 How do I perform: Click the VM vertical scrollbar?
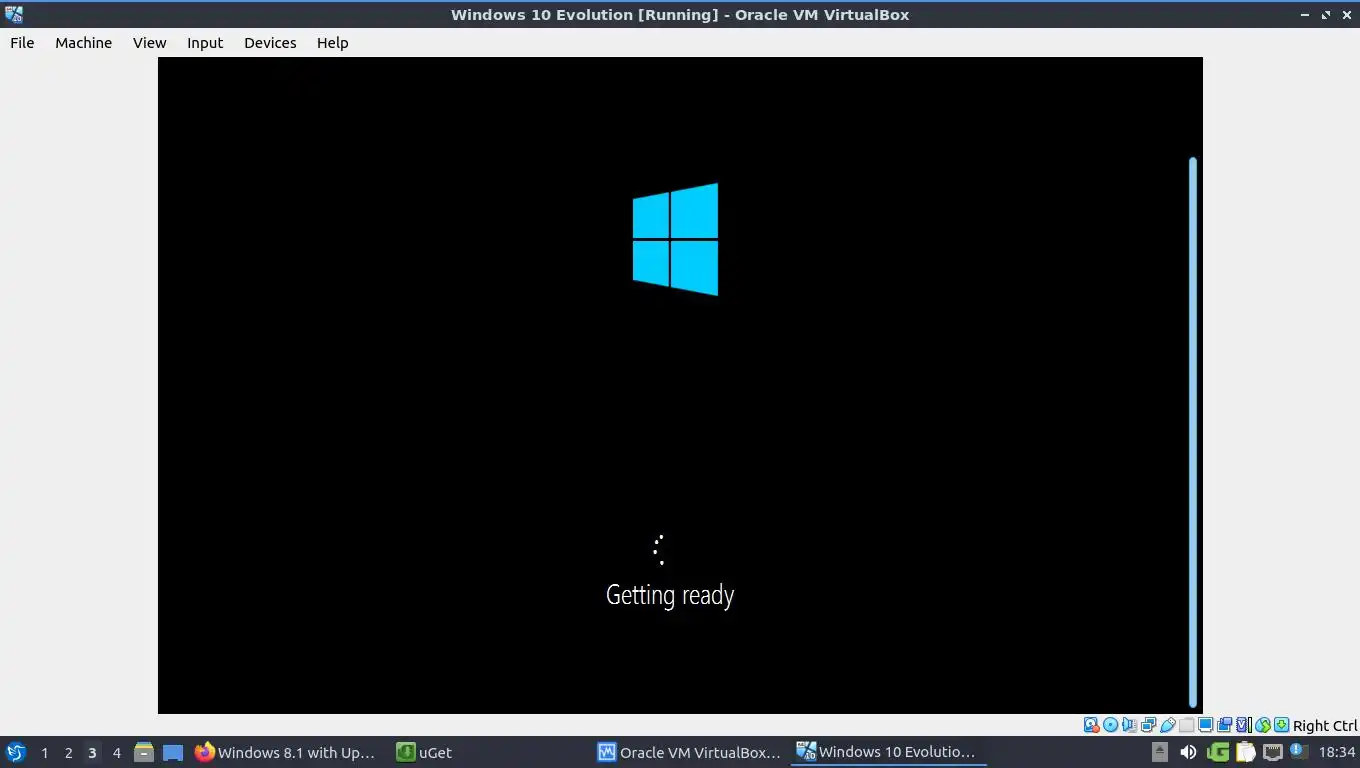(x=1192, y=432)
